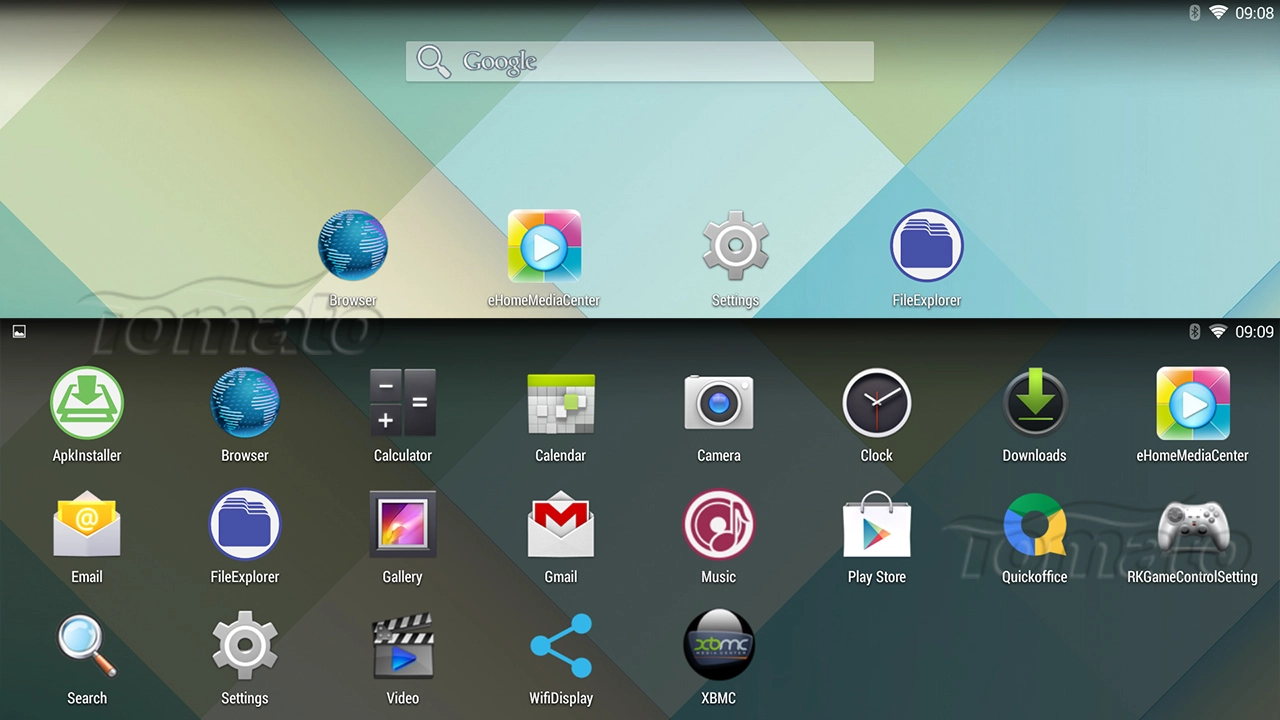Tap Wi-Fi icon in lower status bar
1280x720 pixels.
(1218, 332)
